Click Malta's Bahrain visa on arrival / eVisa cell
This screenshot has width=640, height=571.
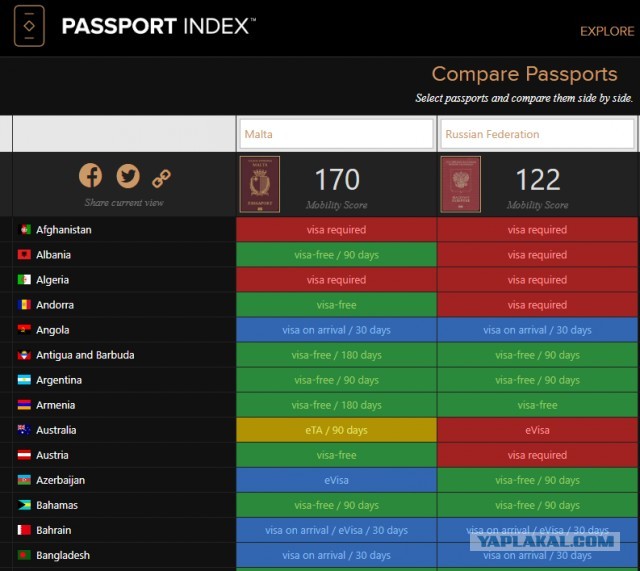coord(336,530)
